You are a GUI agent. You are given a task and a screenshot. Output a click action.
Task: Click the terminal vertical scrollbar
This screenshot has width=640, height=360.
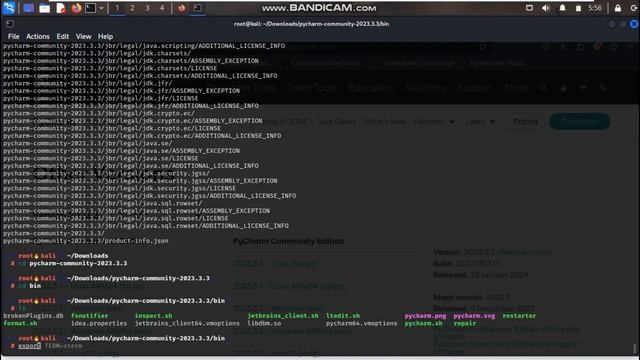[634, 349]
